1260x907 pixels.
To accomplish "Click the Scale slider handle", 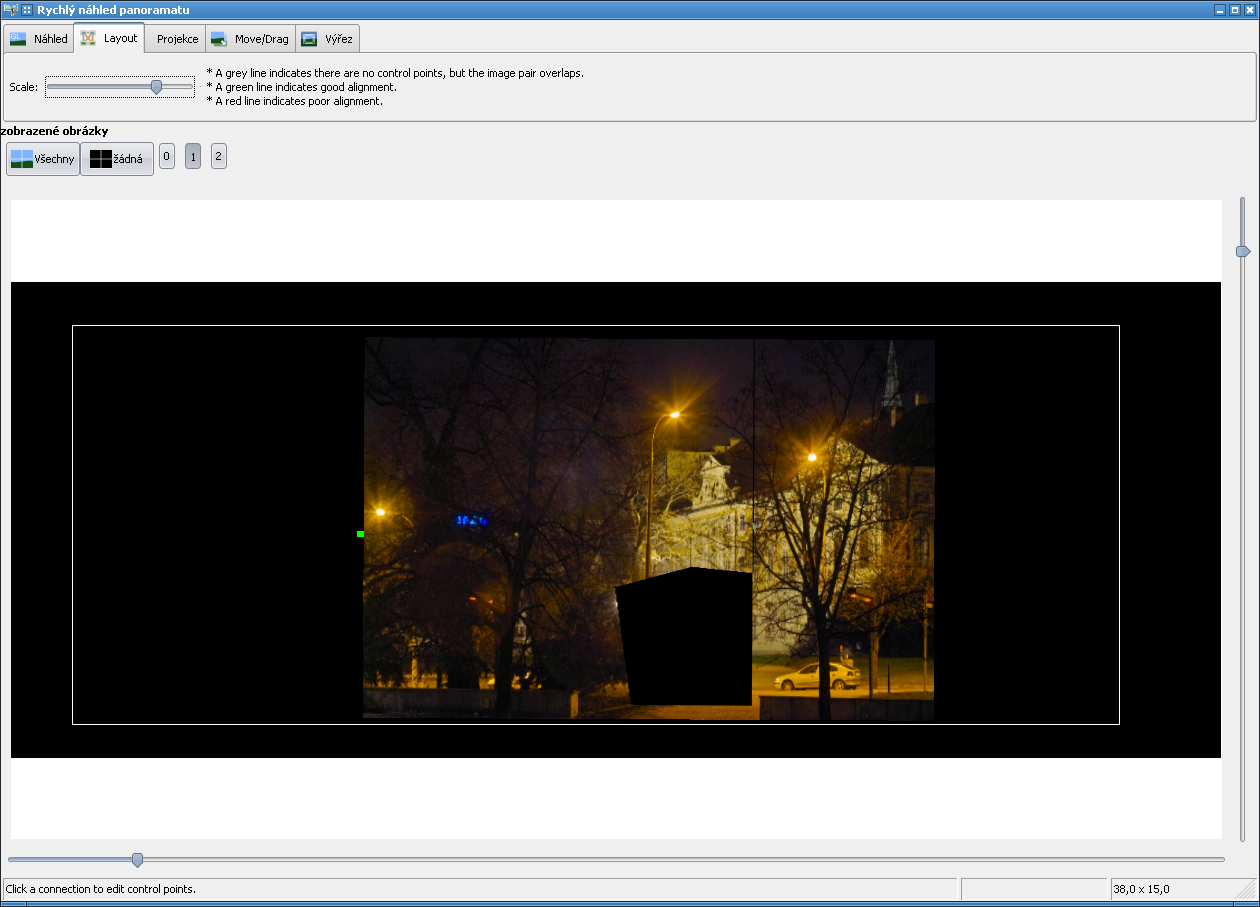I will 156,87.
